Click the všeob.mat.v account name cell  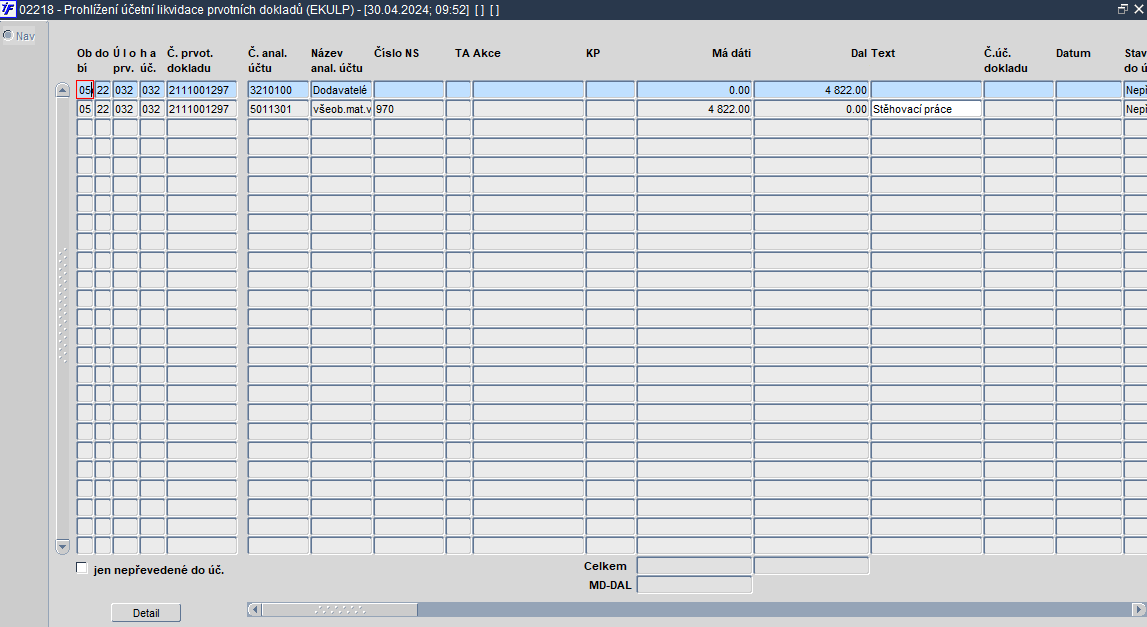[341, 109]
